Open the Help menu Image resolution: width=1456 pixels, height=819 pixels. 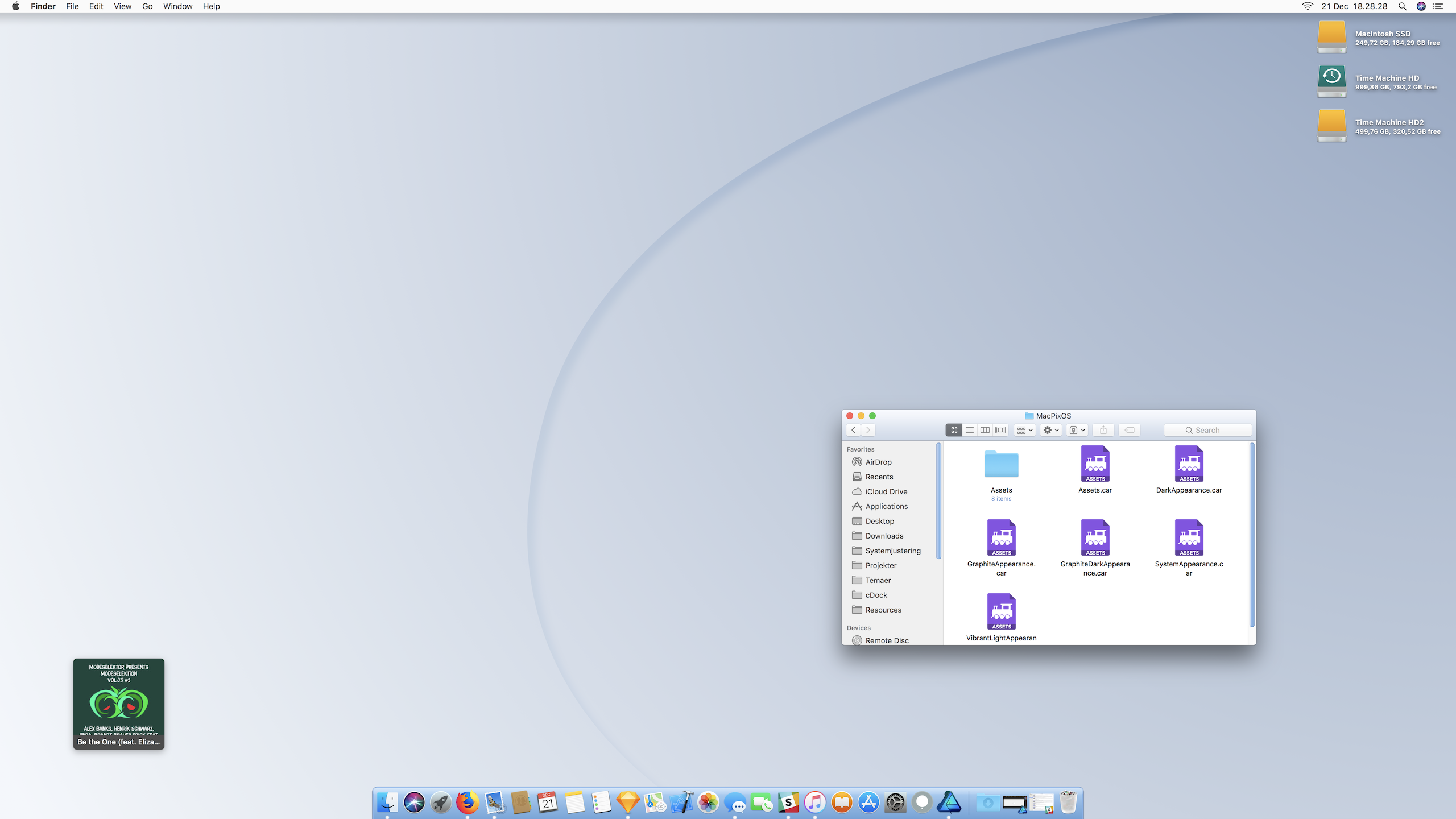coord(211,6)
